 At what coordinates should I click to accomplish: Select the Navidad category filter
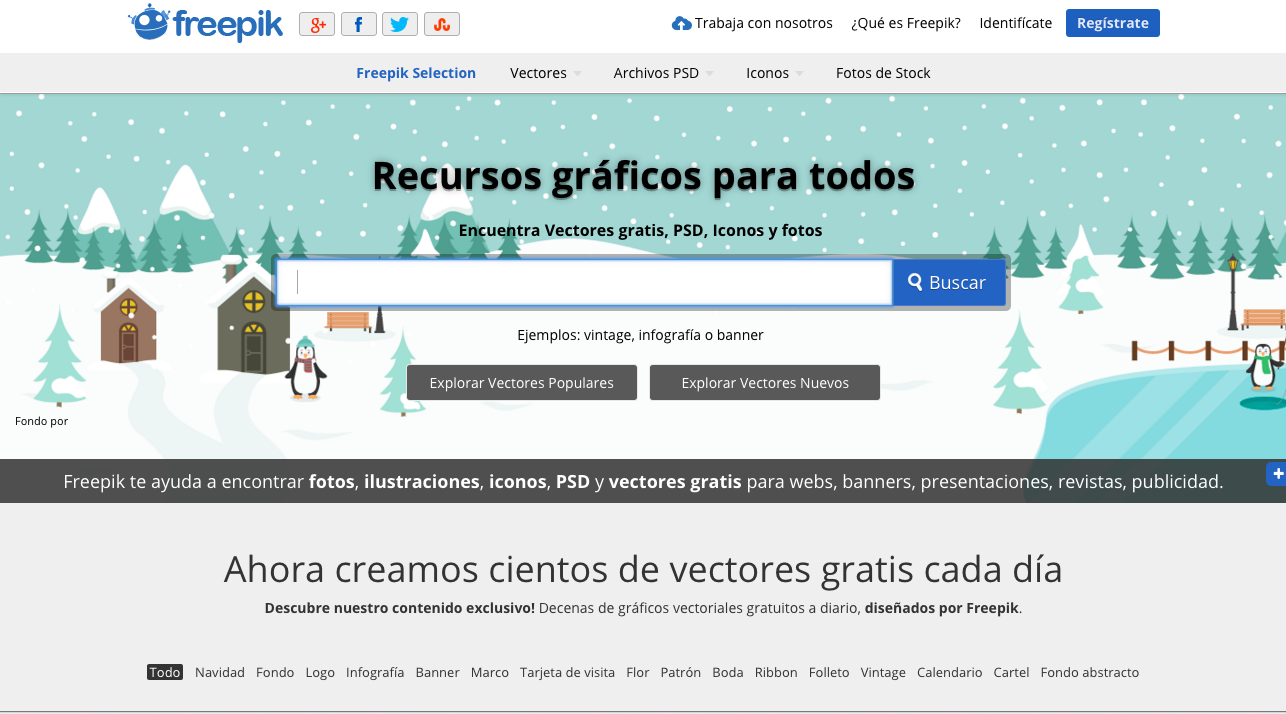tap(220, 672)
